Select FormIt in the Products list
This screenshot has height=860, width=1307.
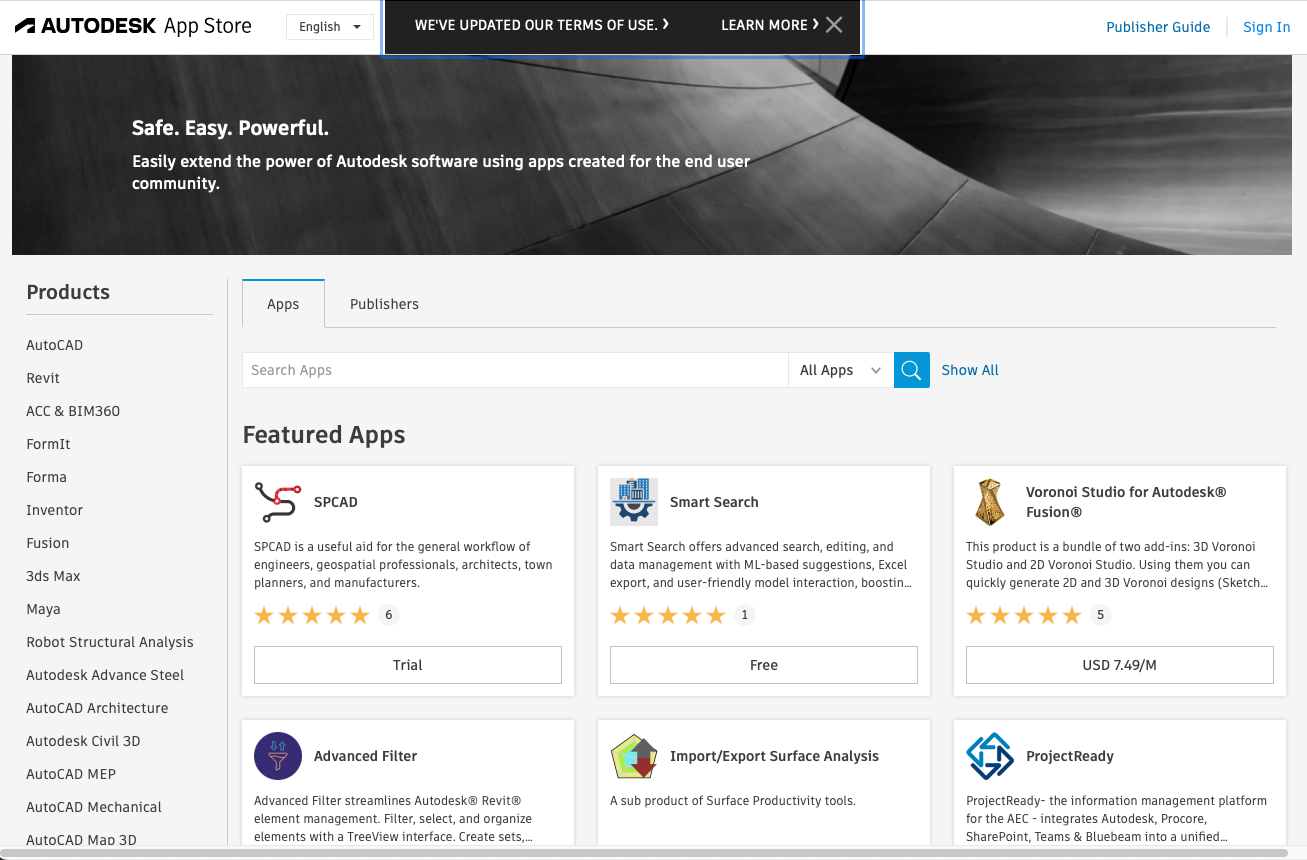48,444
